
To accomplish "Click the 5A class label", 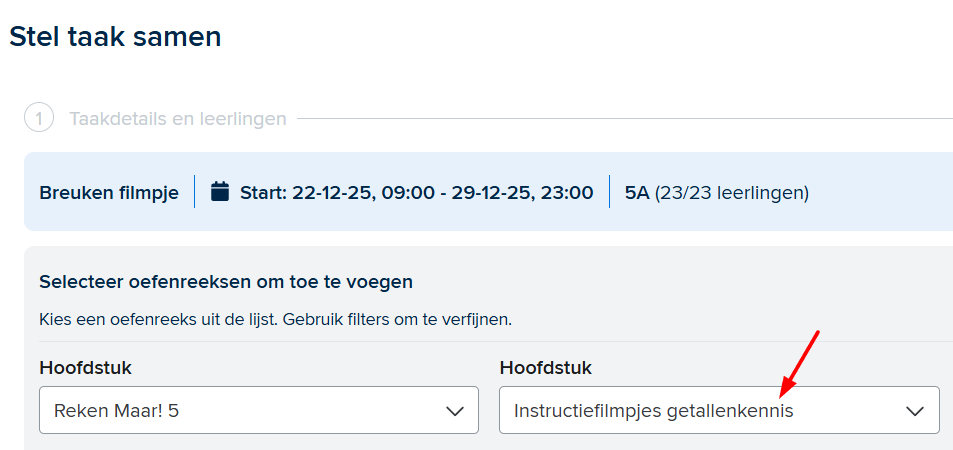I will (637, 192).
